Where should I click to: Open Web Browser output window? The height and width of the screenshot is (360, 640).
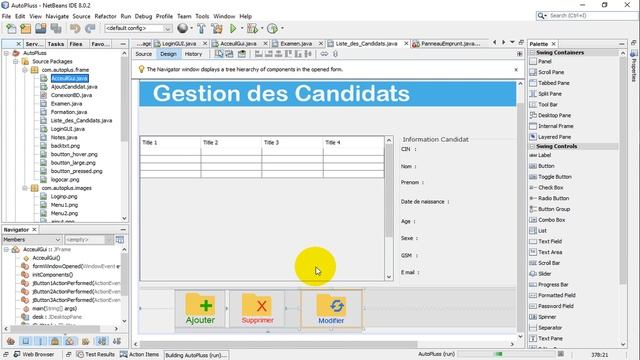pyautogui.click(x=34, y=354)
